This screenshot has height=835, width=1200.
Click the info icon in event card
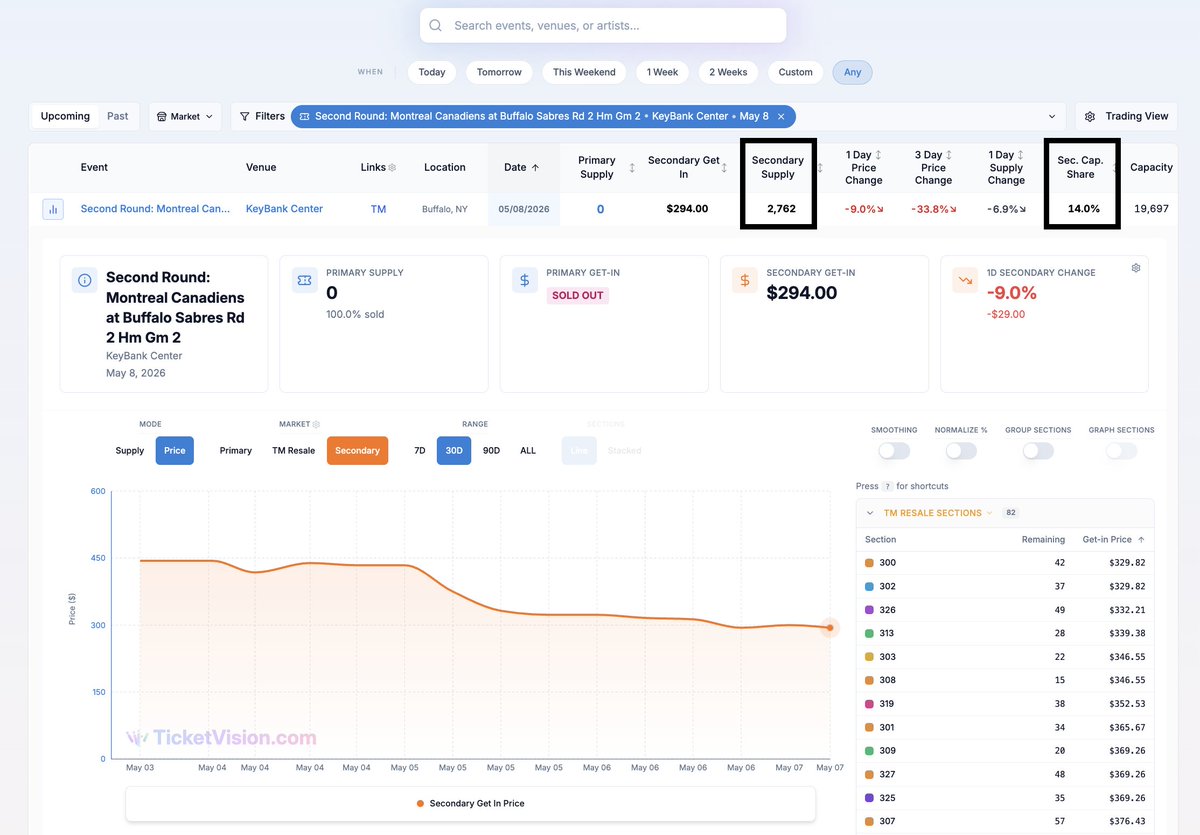[x=85, y=280]
